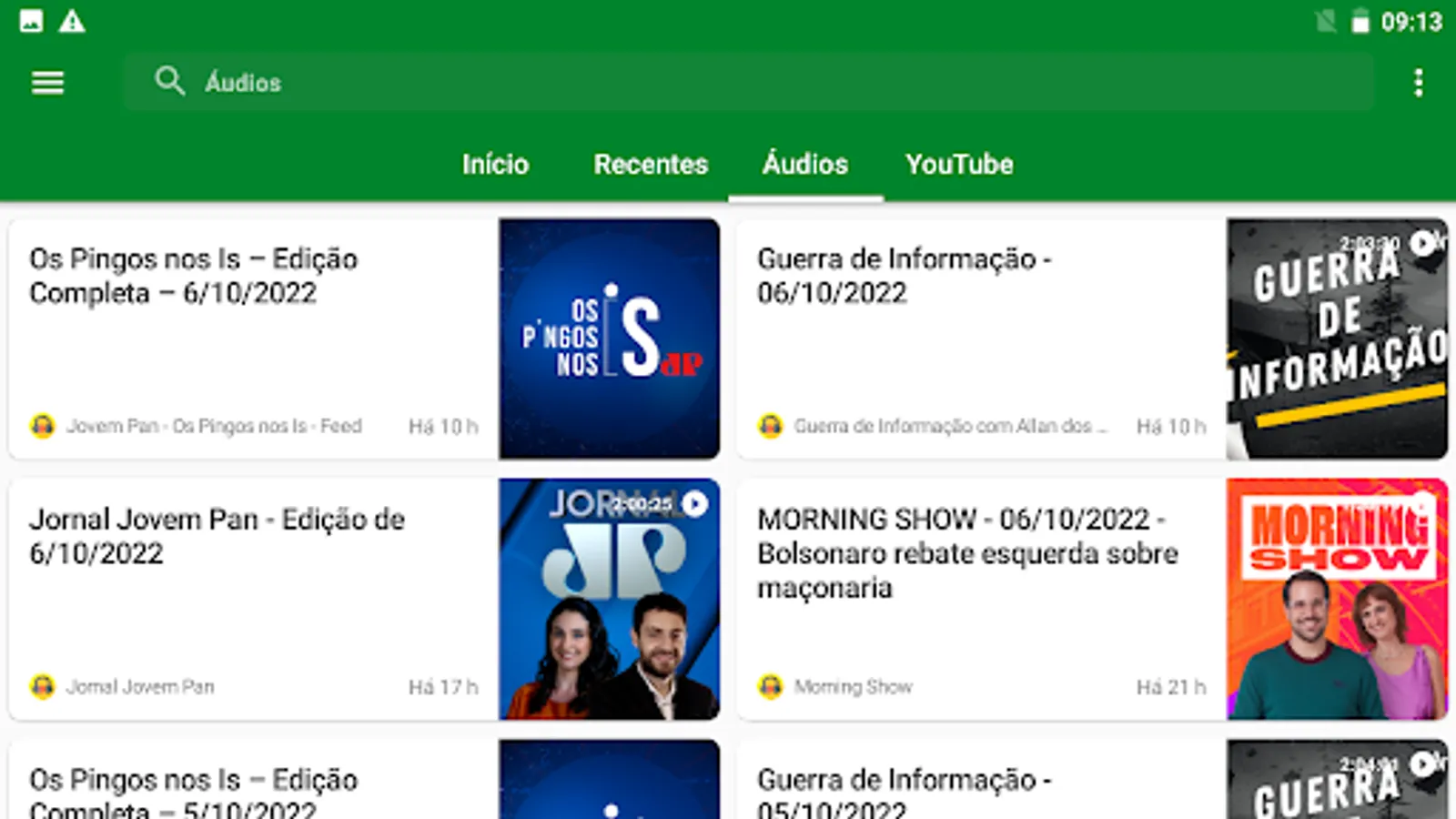The height and width of the screenshot is (819, 1456).
Task: Open Os Pingos nos Is 6/10/2022 thumbnail
Action: click(x=609, y=339)
